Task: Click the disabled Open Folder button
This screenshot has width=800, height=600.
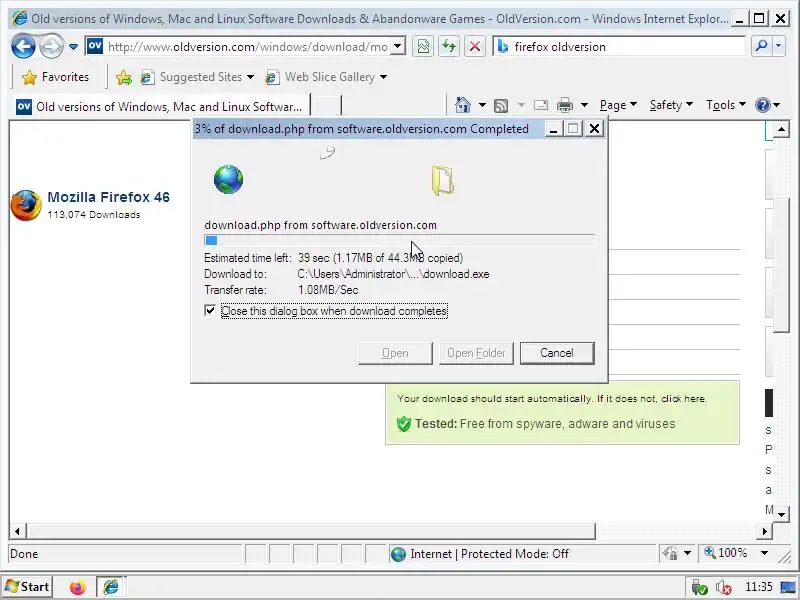Action: coord(476,353)
